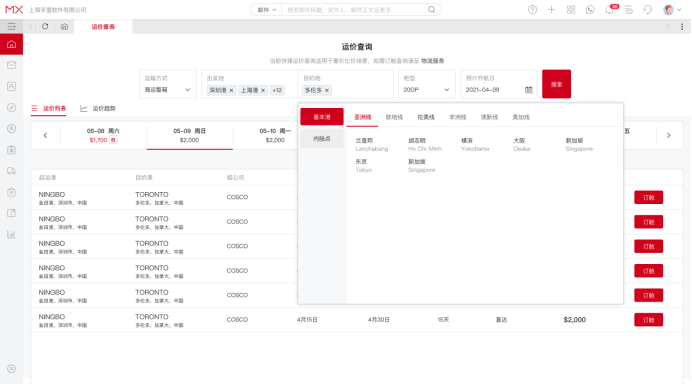Switch to the rate list tab
This screenshot has width=692, height=384.
pos(49,108)
